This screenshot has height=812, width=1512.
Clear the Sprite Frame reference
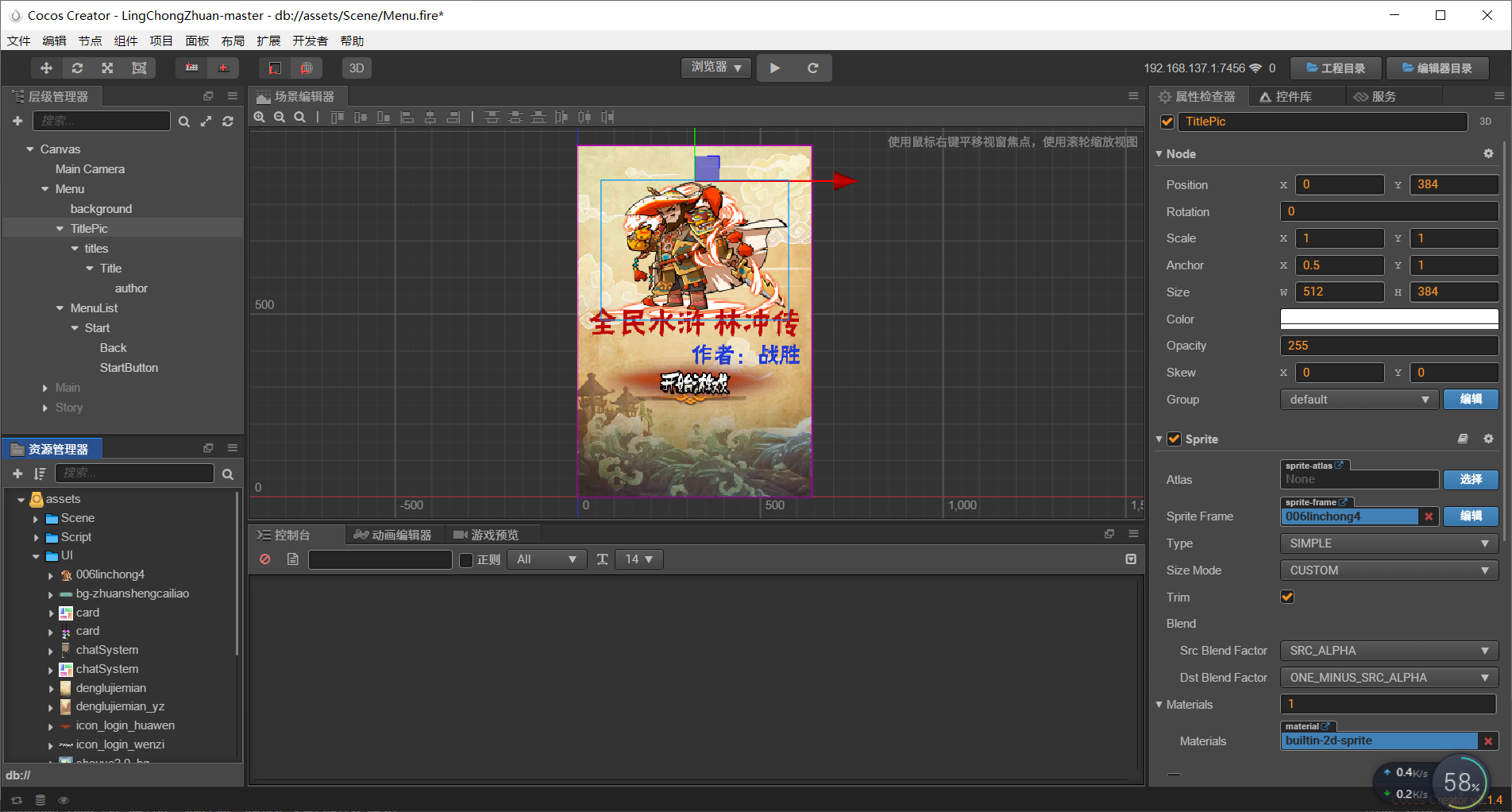1429,516
